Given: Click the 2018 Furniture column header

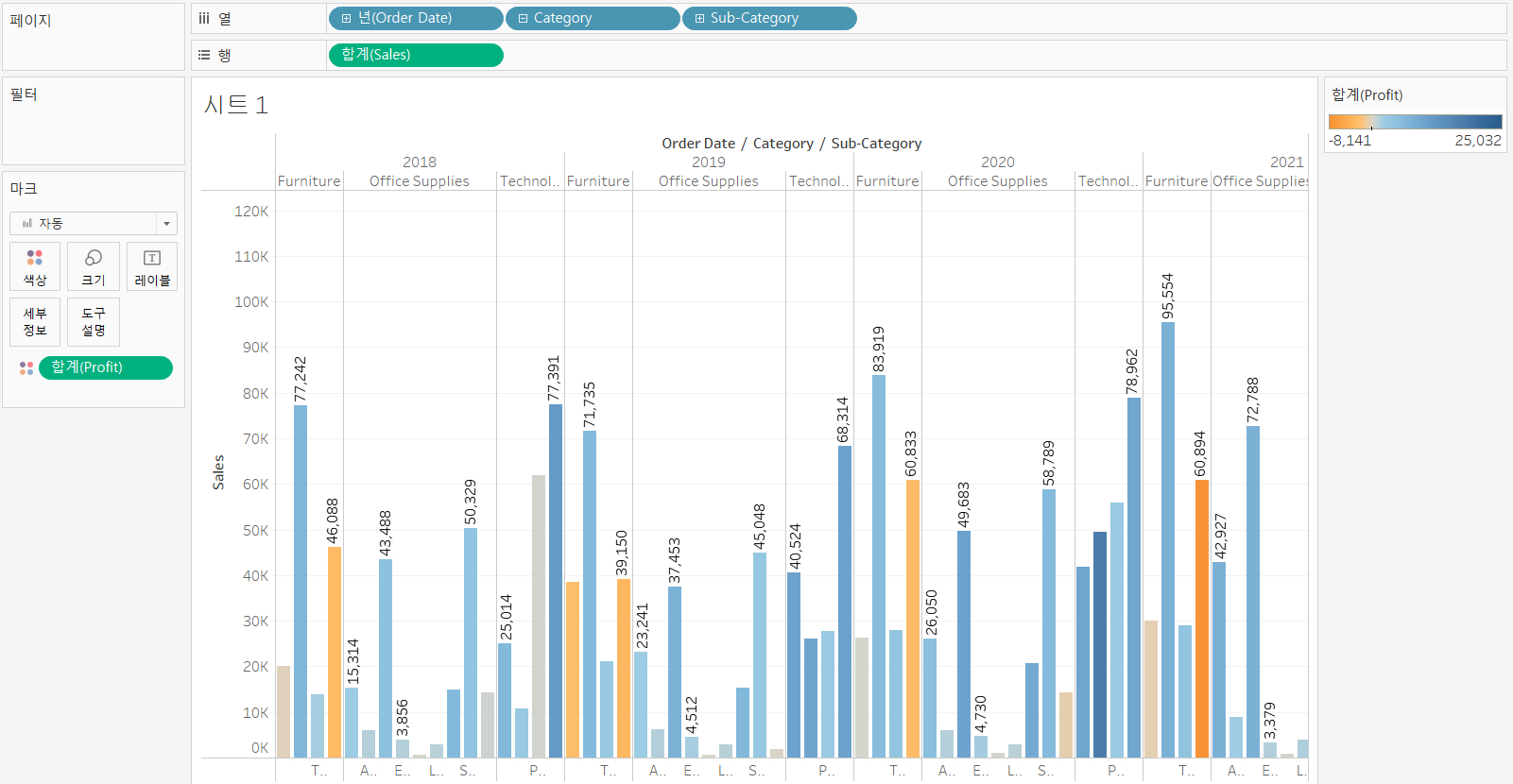Looking at the screenshot, I should [309, 180].
